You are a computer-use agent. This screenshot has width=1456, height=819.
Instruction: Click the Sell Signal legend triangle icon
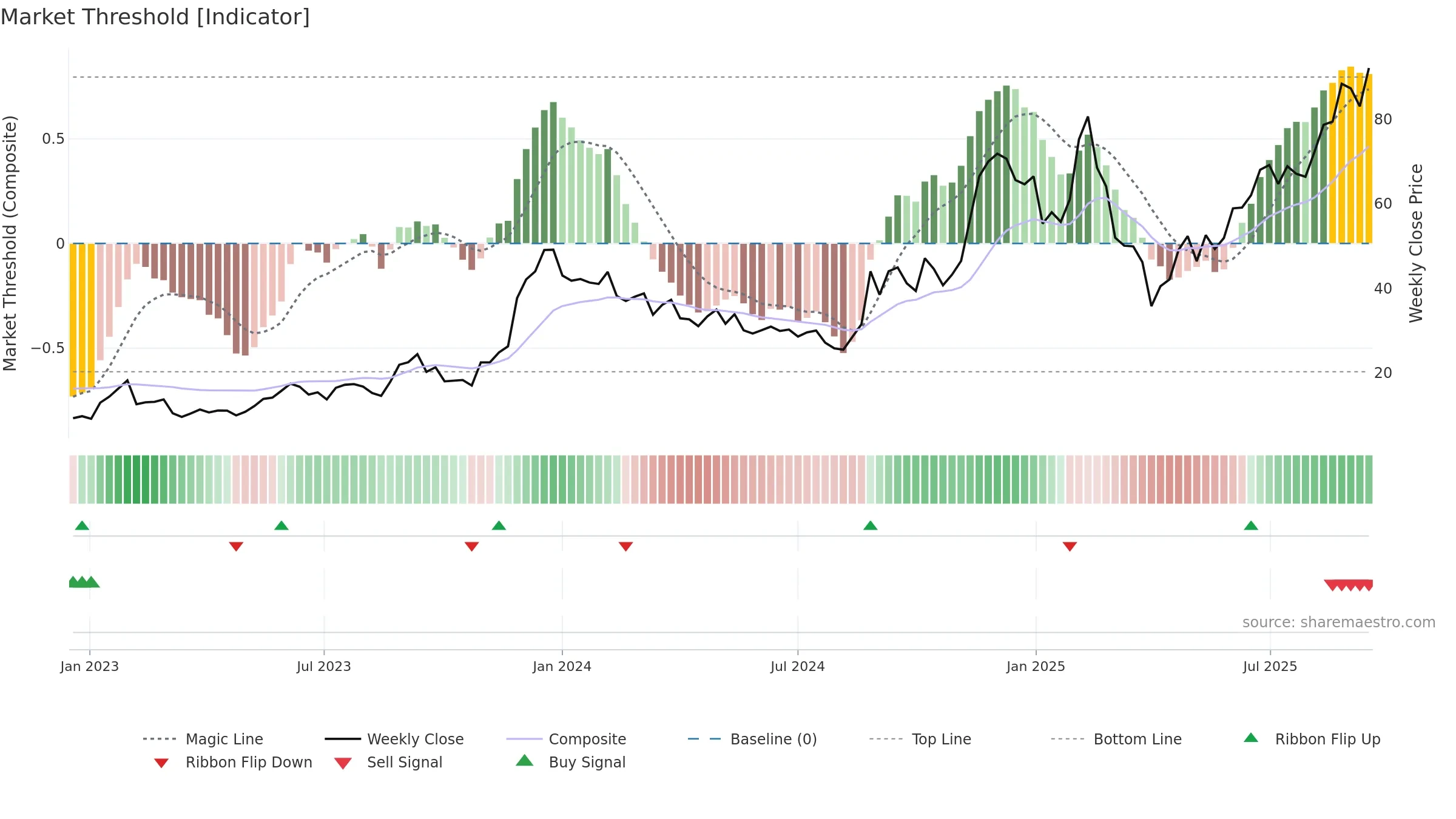[343, 763]
